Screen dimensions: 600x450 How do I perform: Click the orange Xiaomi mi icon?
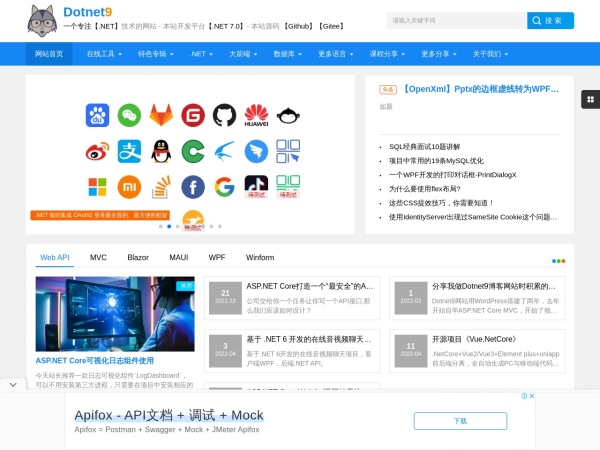click(129, 187)
